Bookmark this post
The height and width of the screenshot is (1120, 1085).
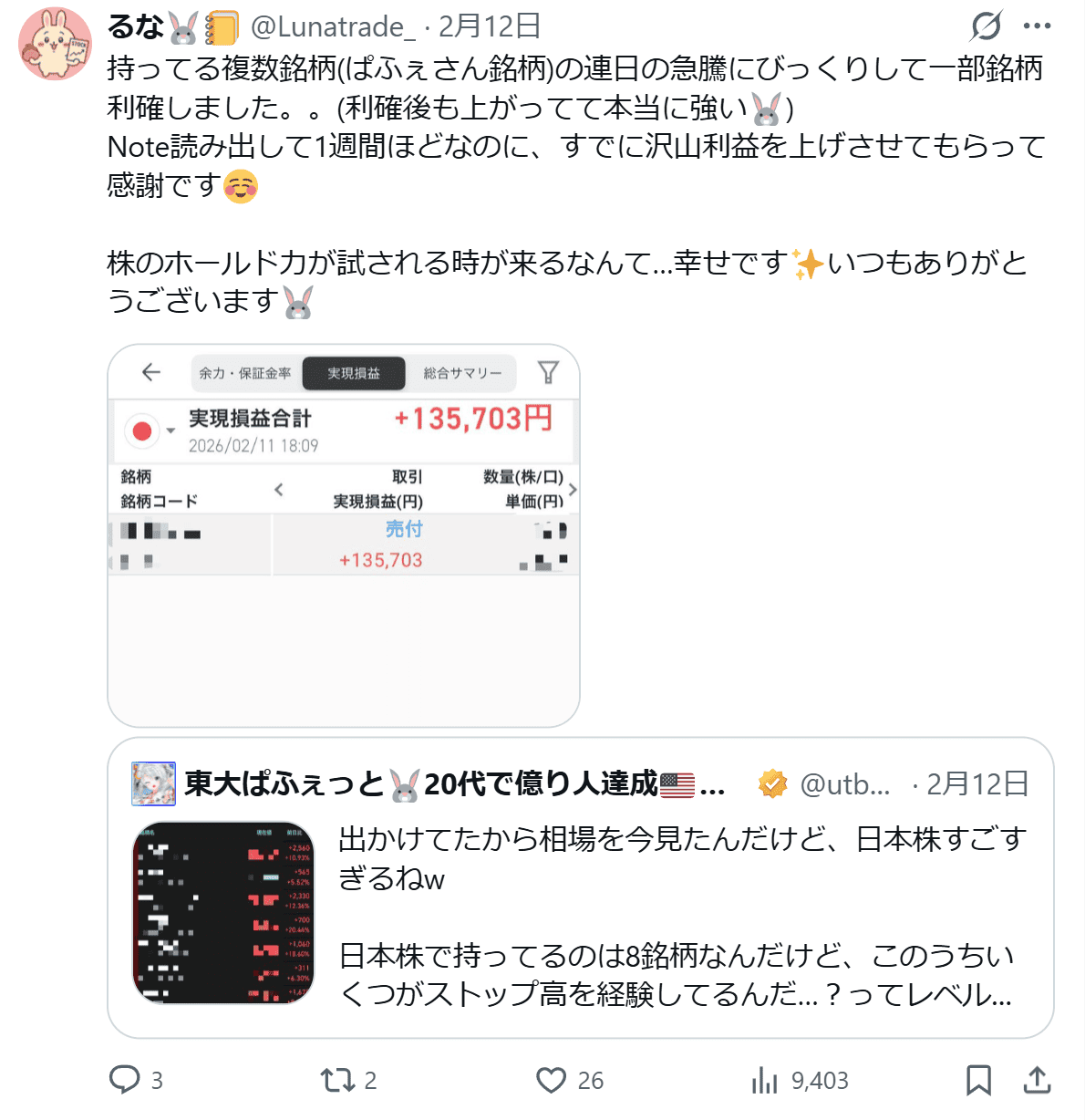[x=978, y=1080]
